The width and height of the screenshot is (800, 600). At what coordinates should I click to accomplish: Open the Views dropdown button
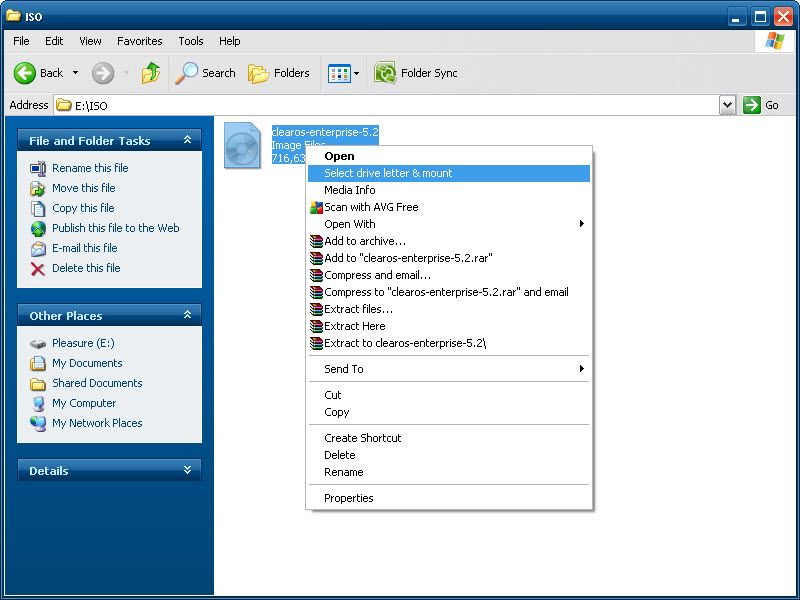[x=343, y=73]
